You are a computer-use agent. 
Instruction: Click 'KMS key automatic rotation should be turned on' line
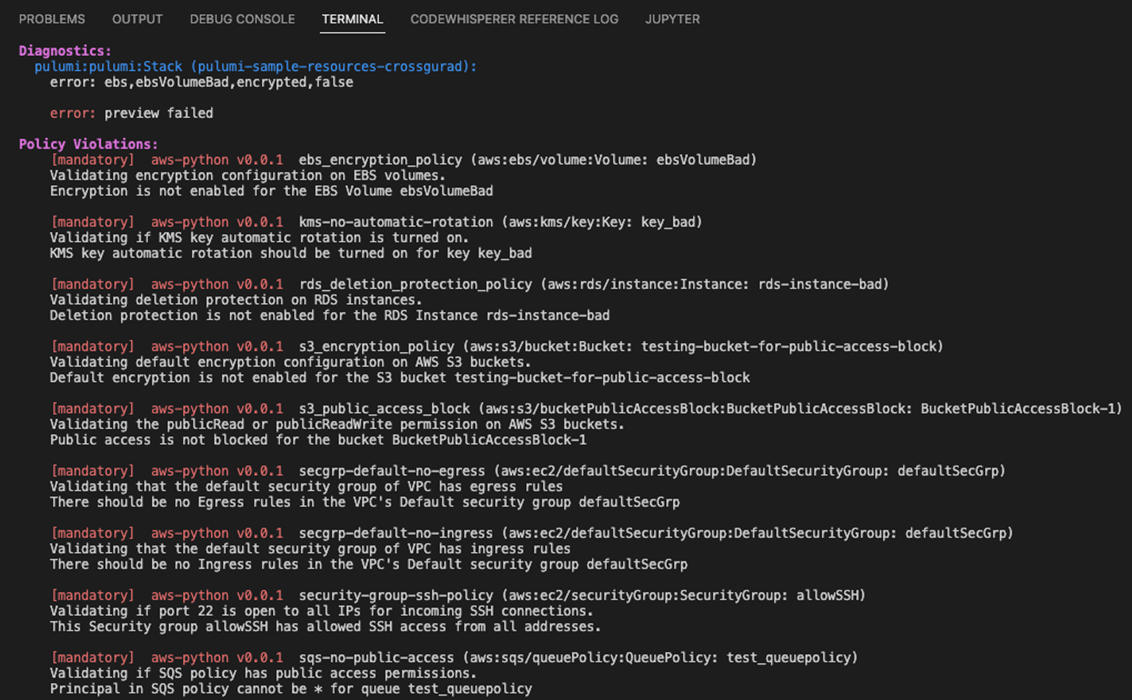291,253
